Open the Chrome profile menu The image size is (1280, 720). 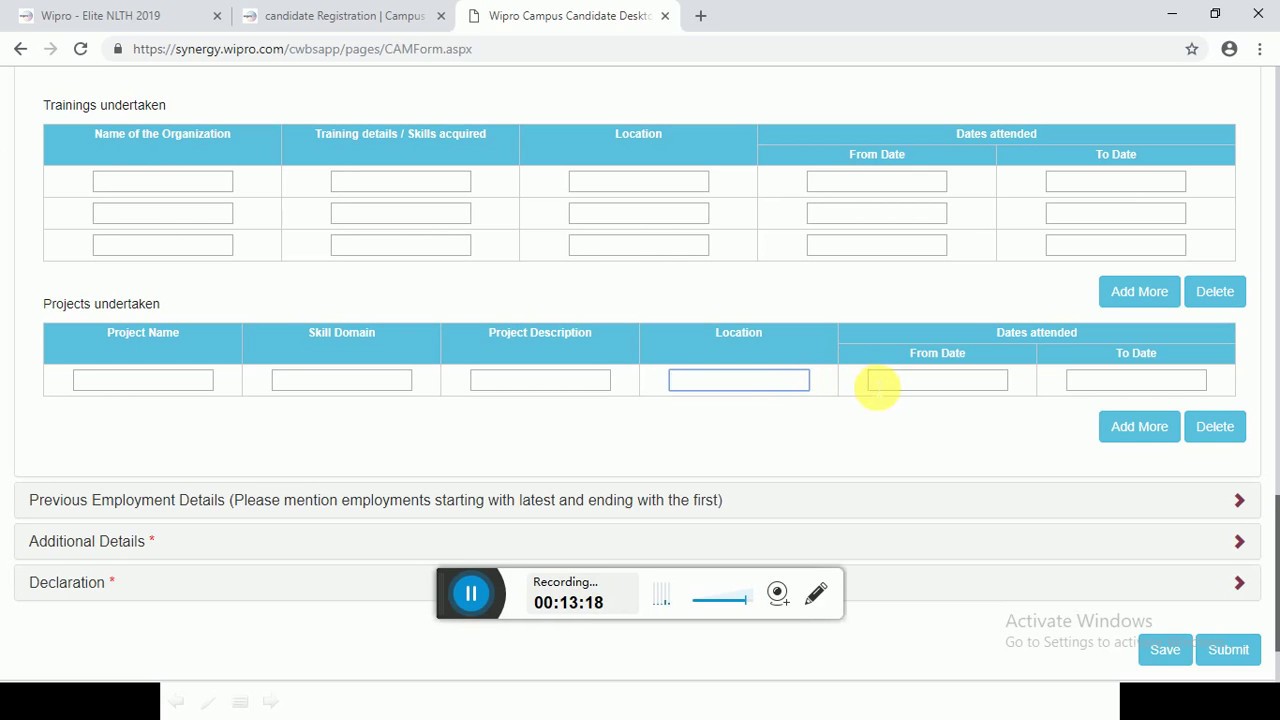(x=1229, y=48)
